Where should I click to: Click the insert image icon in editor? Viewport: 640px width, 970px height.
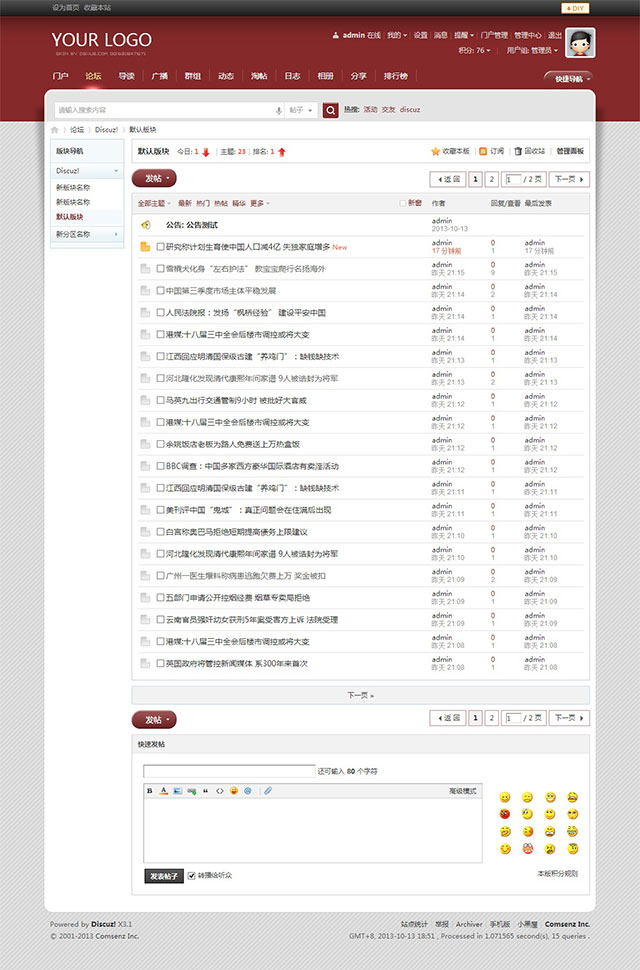point(177,791)
